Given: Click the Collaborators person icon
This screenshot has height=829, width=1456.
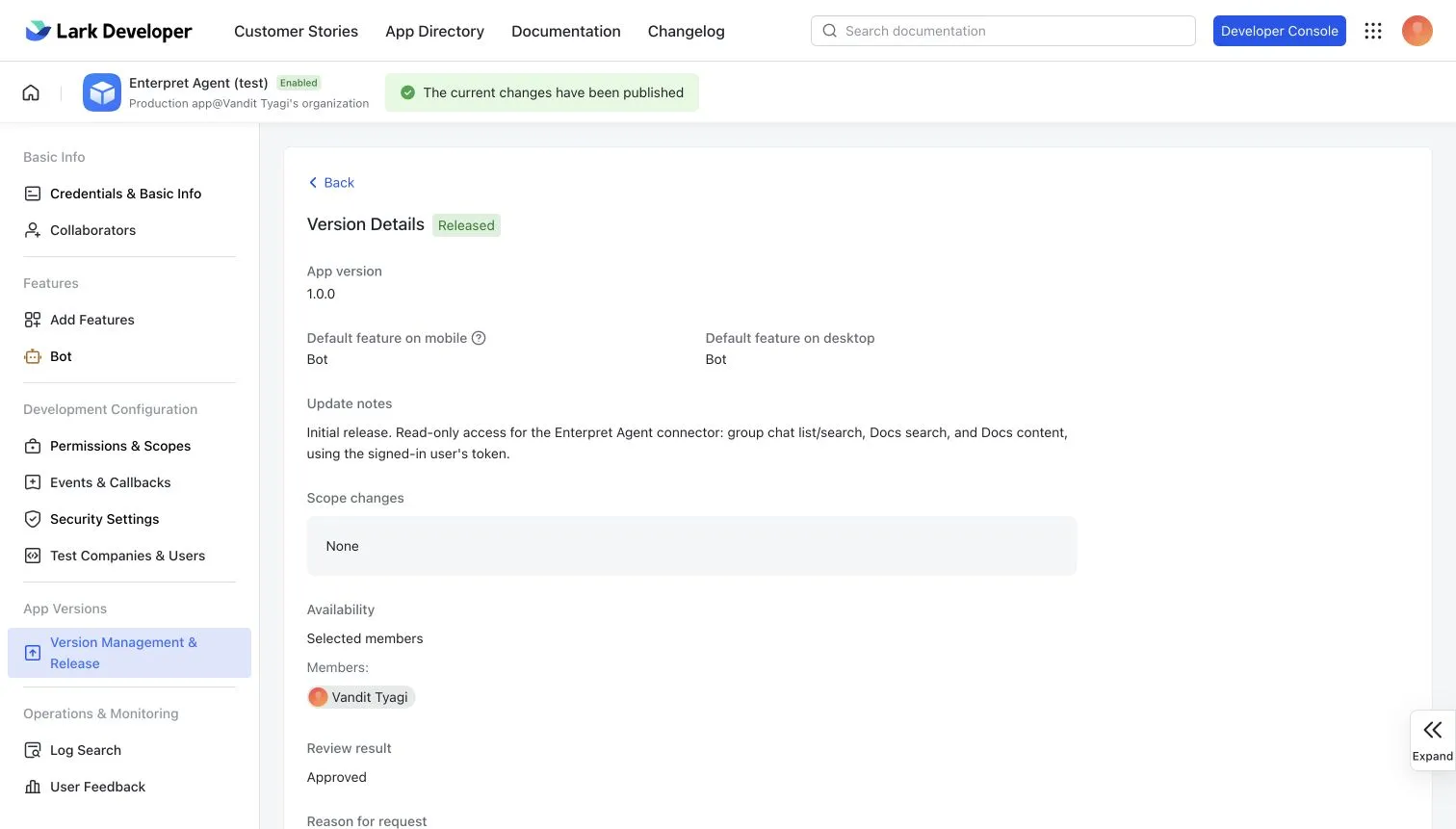Looking at the screenshot, I should (x=33, y=230).
